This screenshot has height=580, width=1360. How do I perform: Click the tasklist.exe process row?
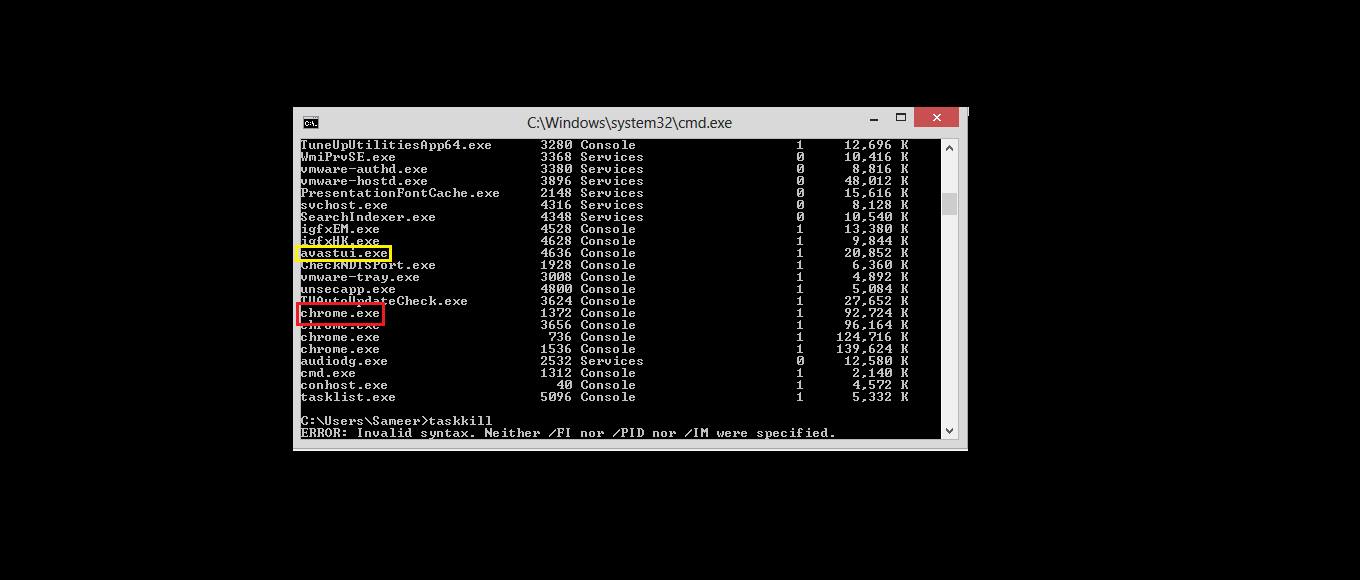(604, 397)
